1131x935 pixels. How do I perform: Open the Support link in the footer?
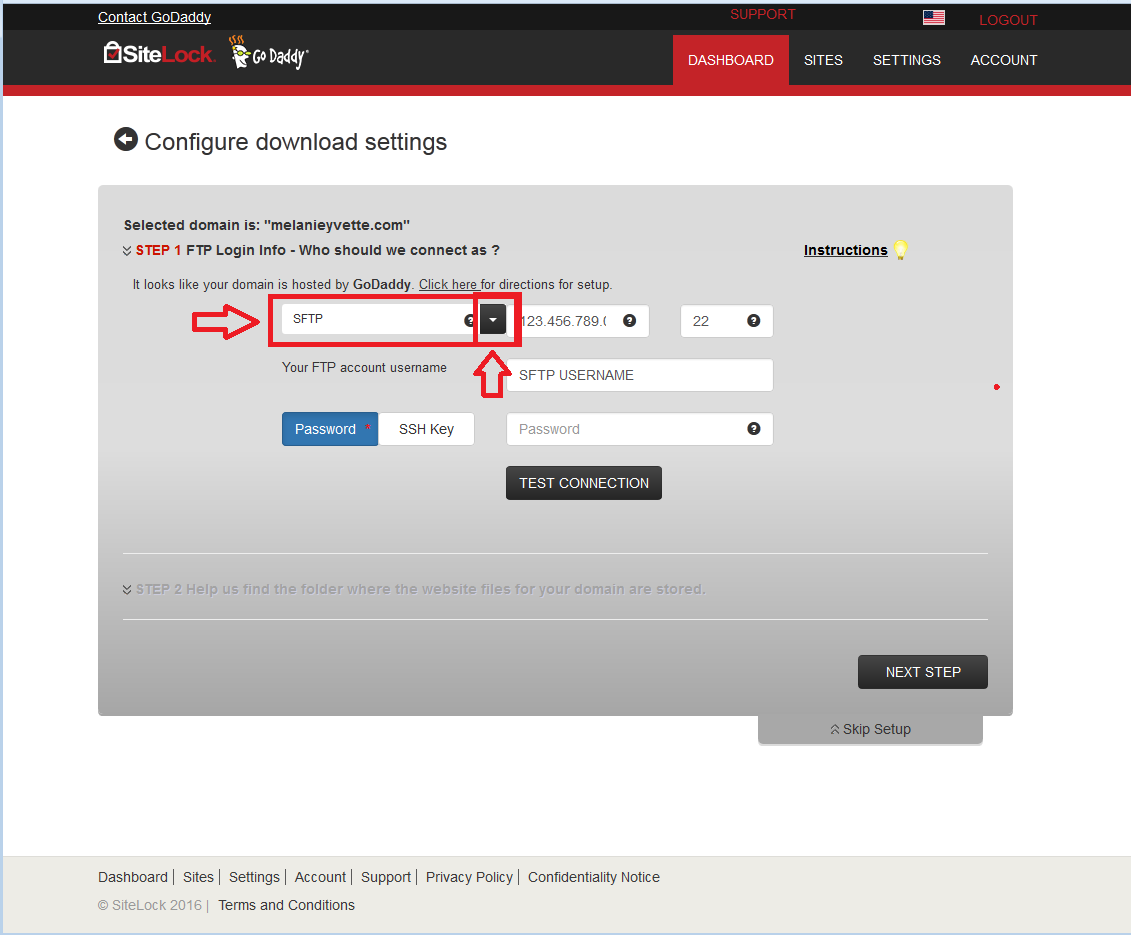pyautogui.click(x=386, y=877)
